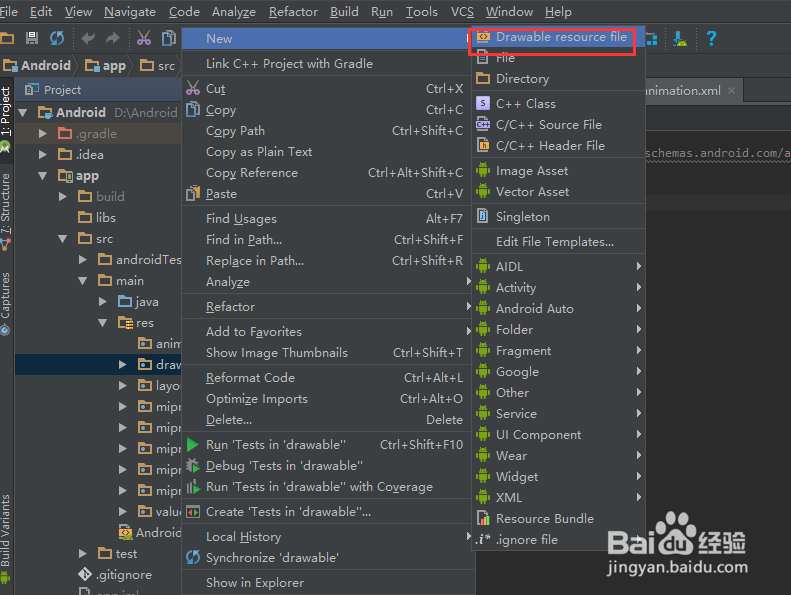Click Paste in the context menu
This screenshot has height=595, width=791.
(x=327, y=194)
